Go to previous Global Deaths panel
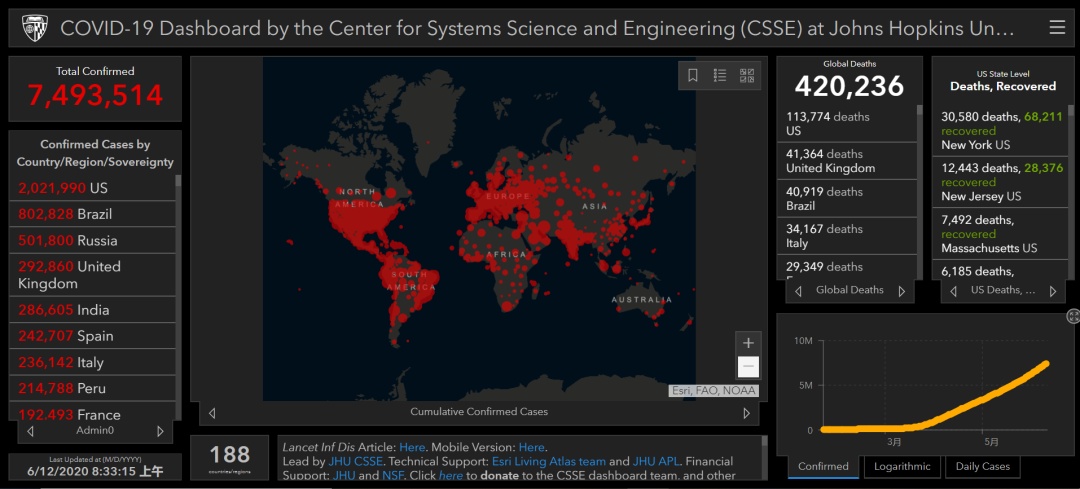Image resolution: width=1080 pixels, height=489 pixels. [798, 291]
